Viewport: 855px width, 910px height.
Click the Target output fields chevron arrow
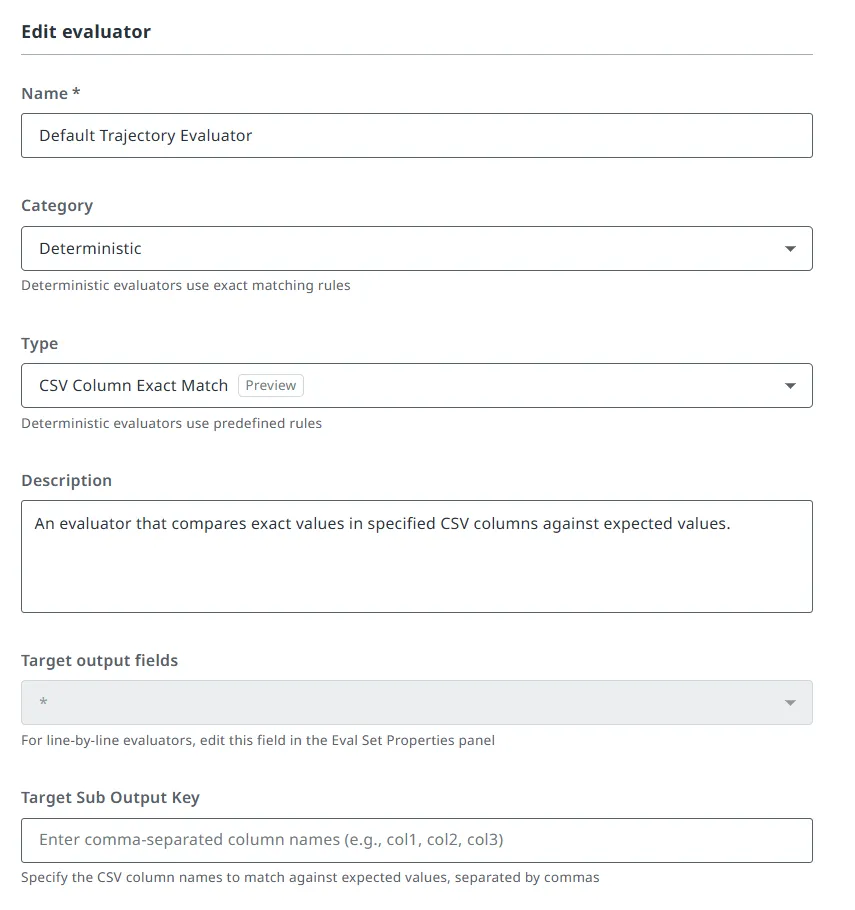(789, 702)
